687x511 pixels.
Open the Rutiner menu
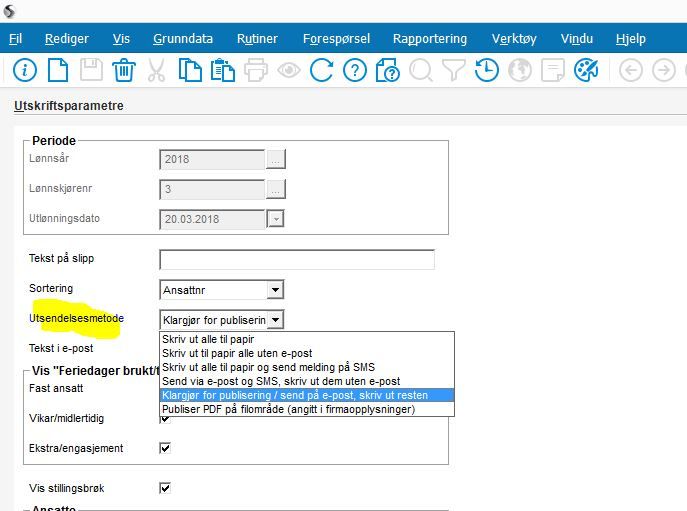(x=257, y=39)
